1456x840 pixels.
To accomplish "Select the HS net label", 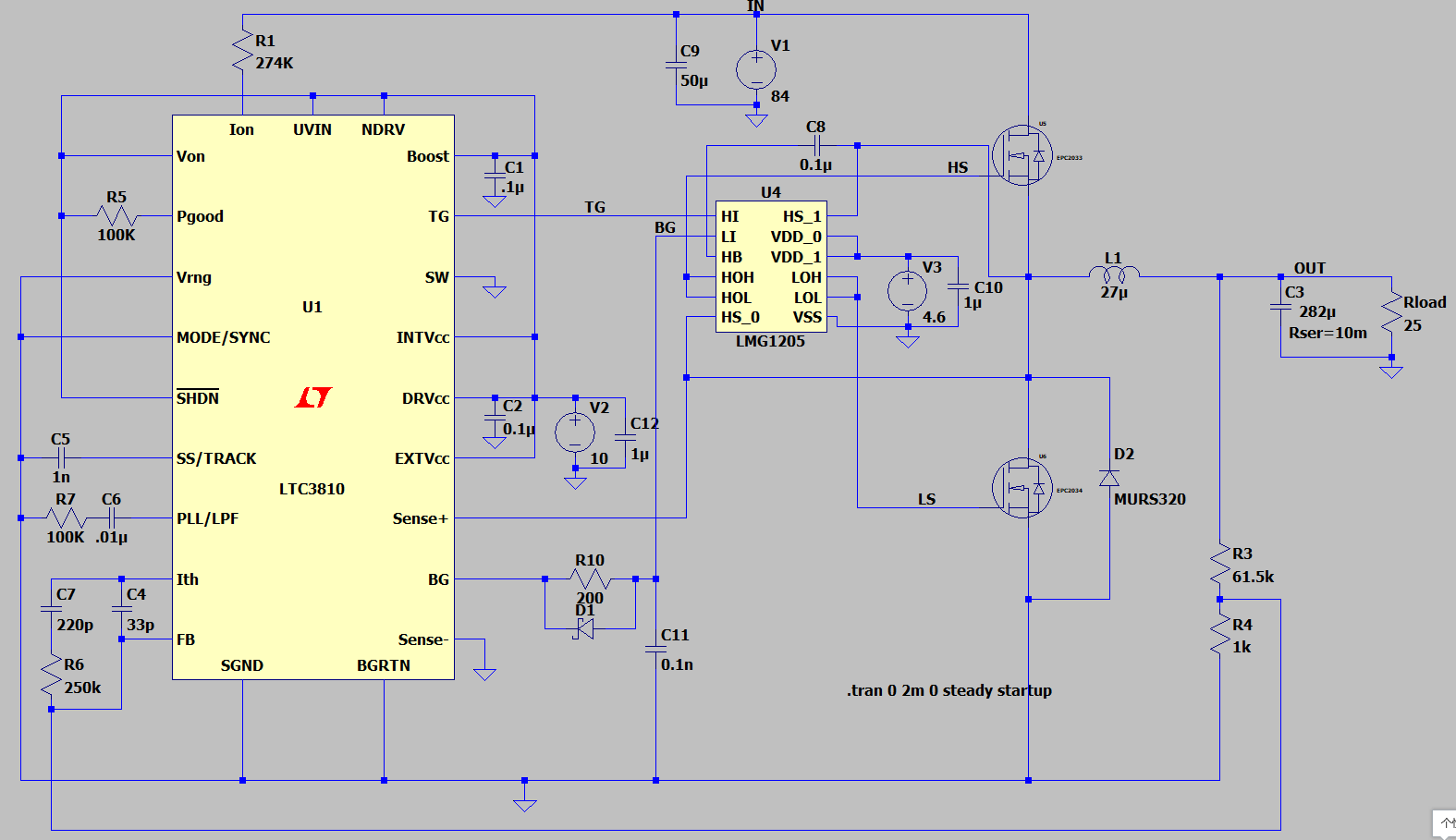I will [x=958, y=167].
